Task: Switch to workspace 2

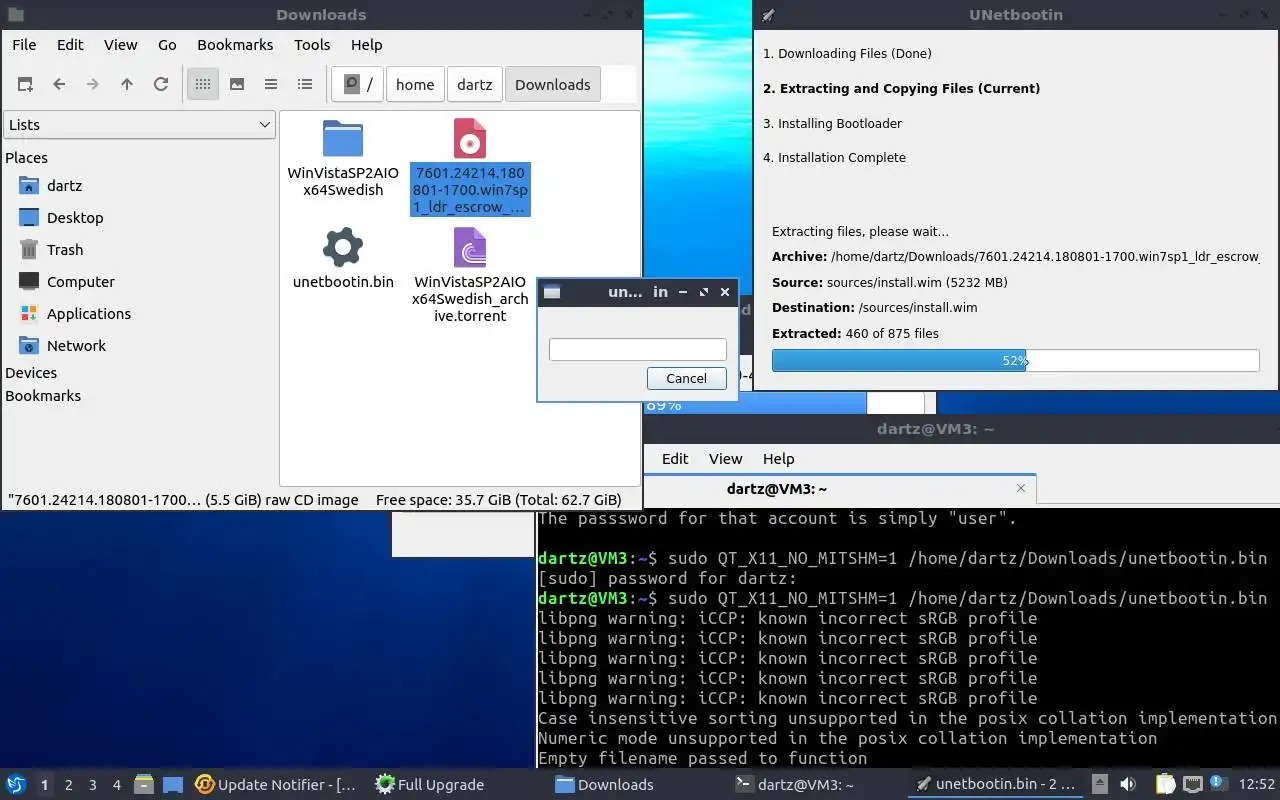Action: point(68,785)
